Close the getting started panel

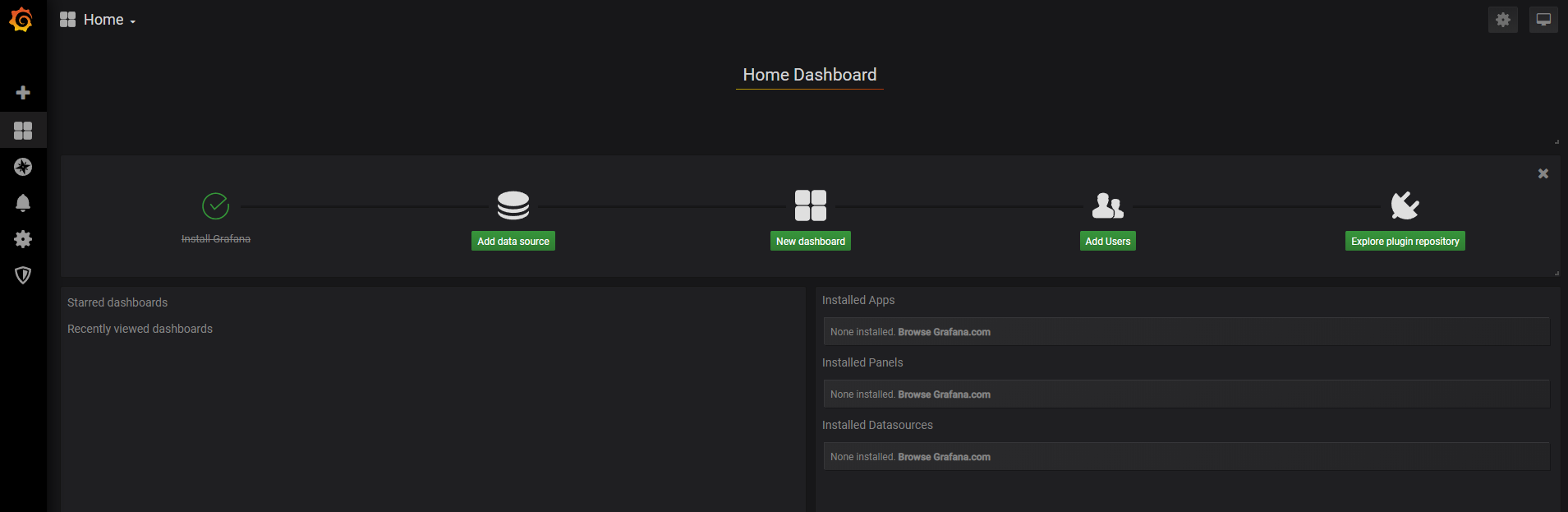[1543, 173]
